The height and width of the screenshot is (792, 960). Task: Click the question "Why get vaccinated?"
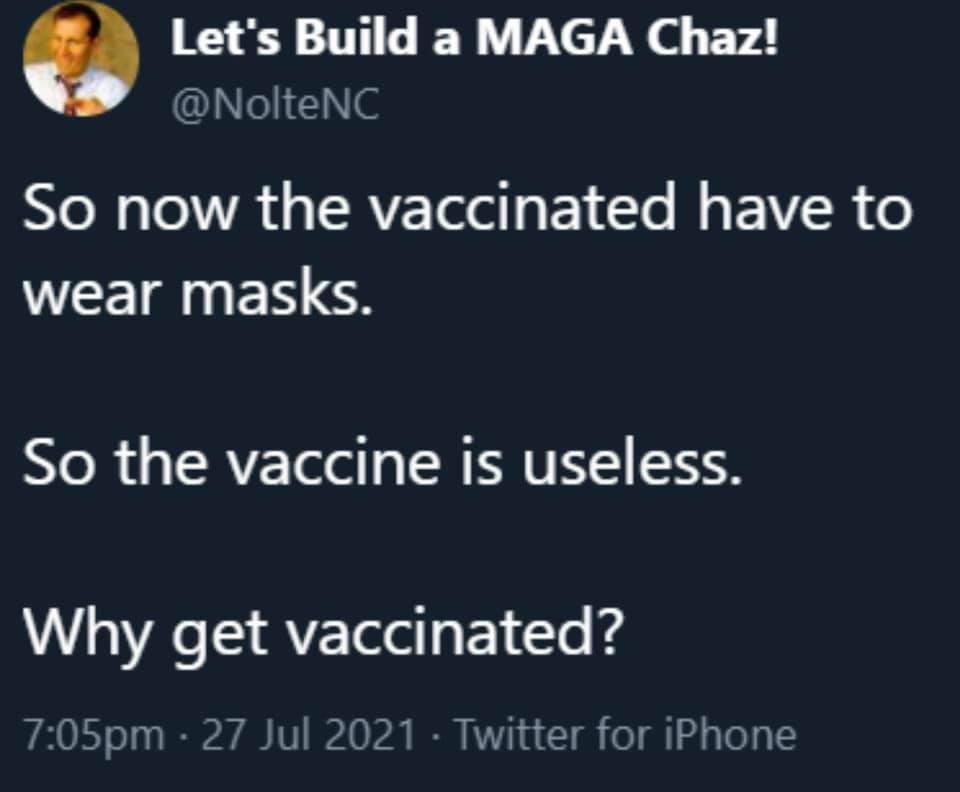320,634
